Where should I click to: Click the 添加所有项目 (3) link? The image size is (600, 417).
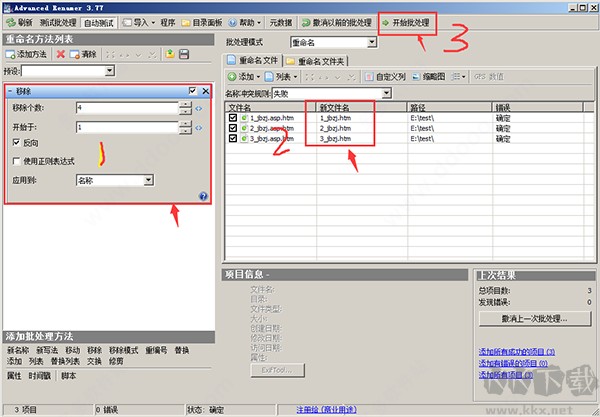pyautogui.click(x=506, y=375)
